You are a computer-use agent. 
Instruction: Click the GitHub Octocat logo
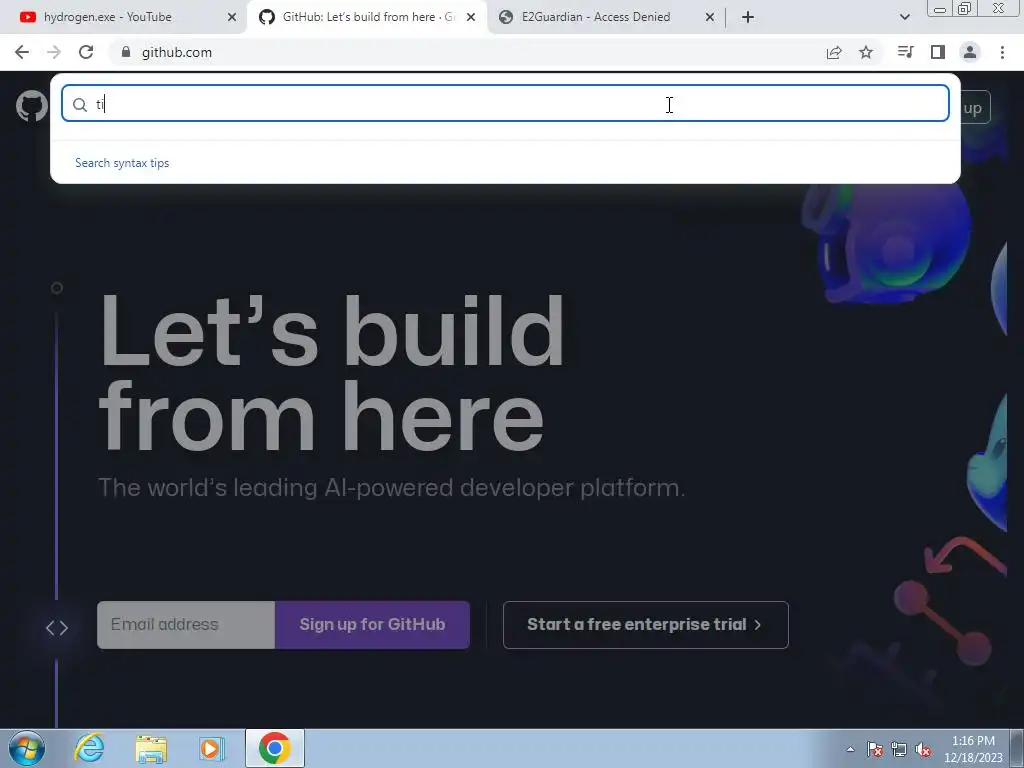pos(31,106)
